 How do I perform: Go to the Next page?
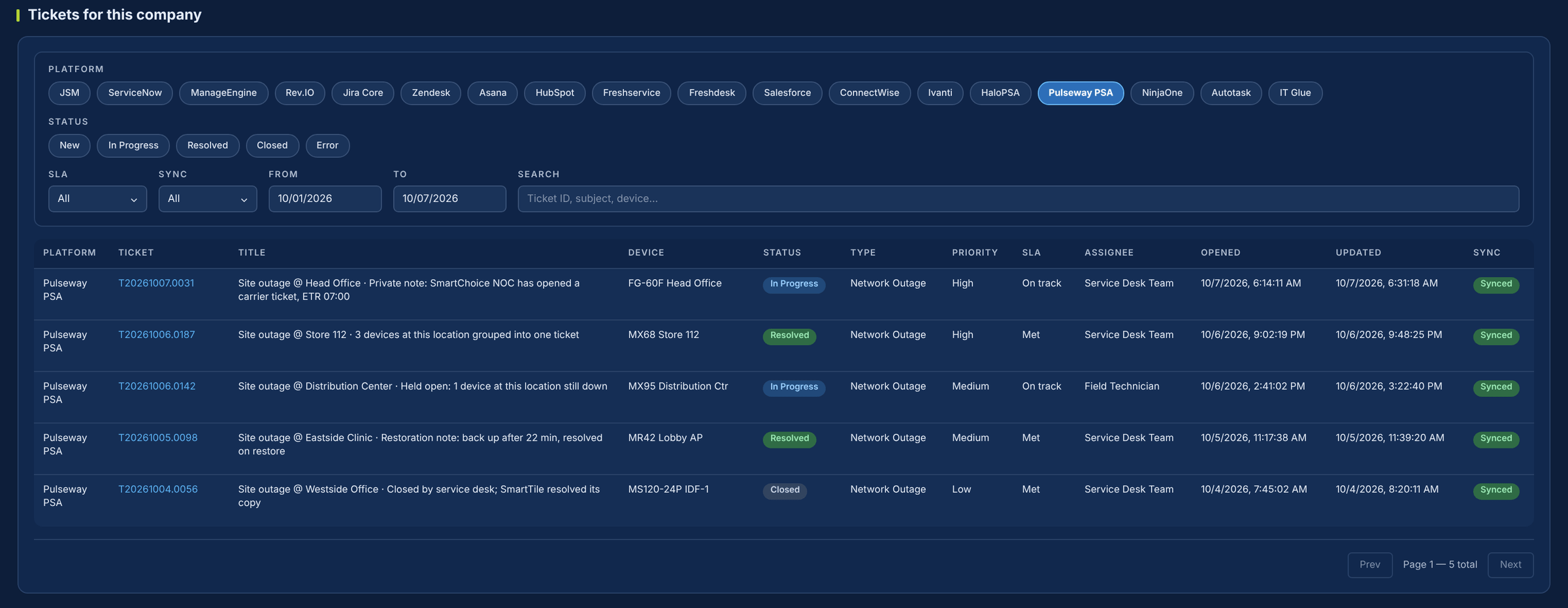1511,565
